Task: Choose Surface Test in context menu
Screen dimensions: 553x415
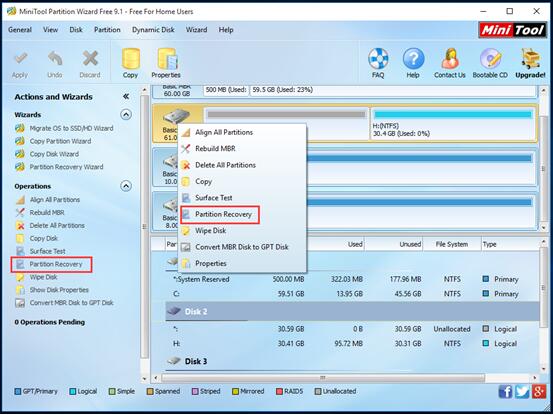Action: [x=242, y=198]
